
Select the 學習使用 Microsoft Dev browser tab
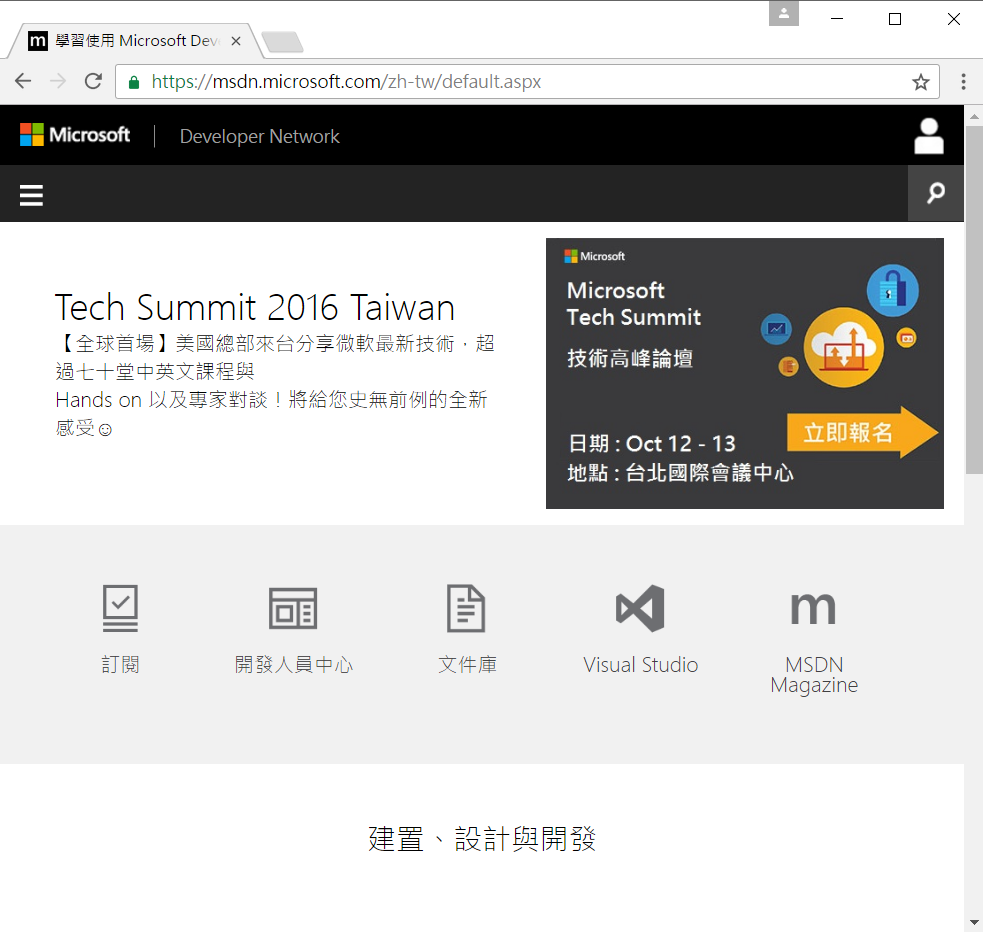pos(135,41)
